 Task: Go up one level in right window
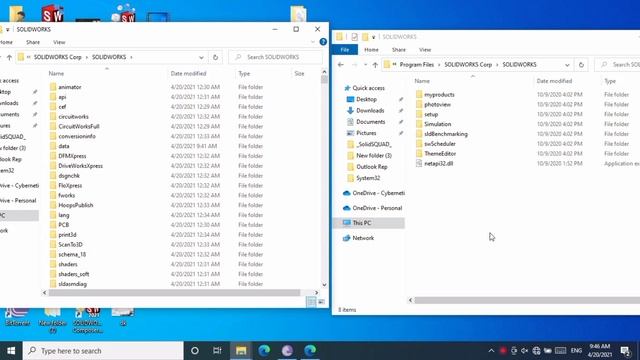point(375,64)
